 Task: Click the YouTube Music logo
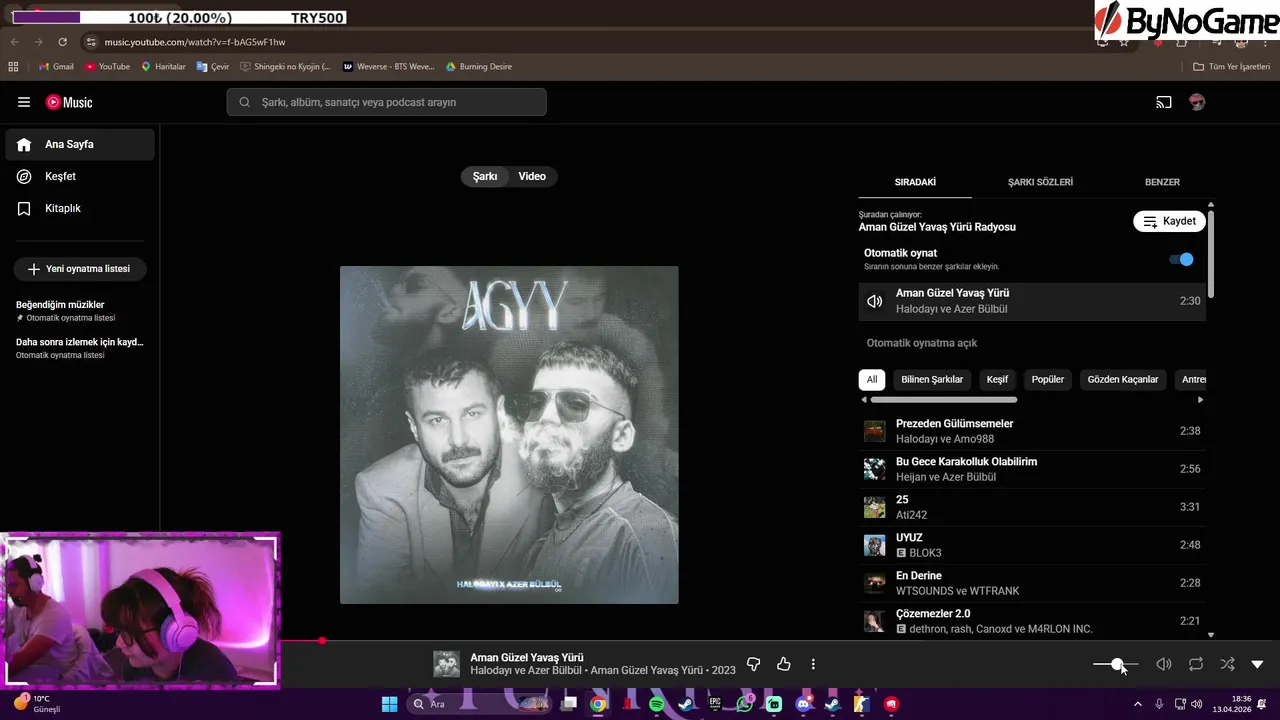pyautogui.click(x=69, y=102)
